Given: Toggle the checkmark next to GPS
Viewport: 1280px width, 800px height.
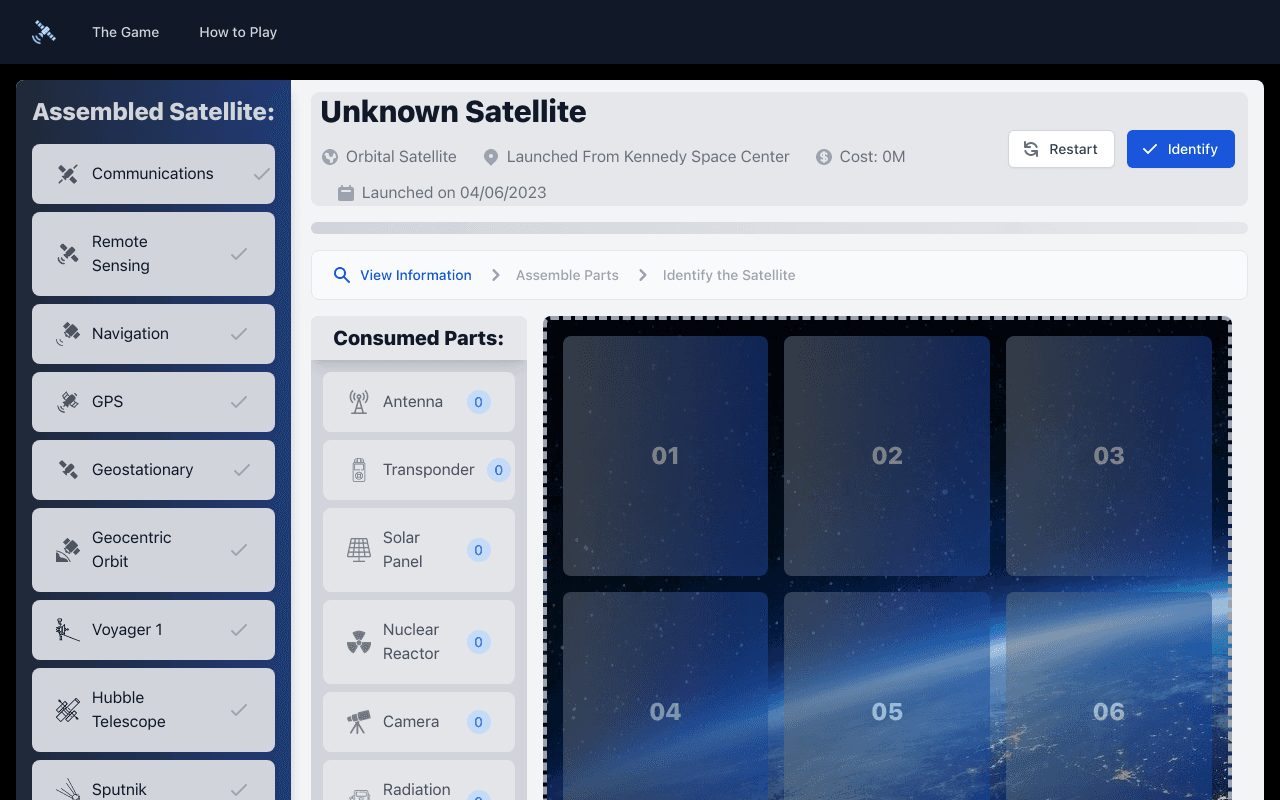Looking at the screenshot, I should coord(239,401).
